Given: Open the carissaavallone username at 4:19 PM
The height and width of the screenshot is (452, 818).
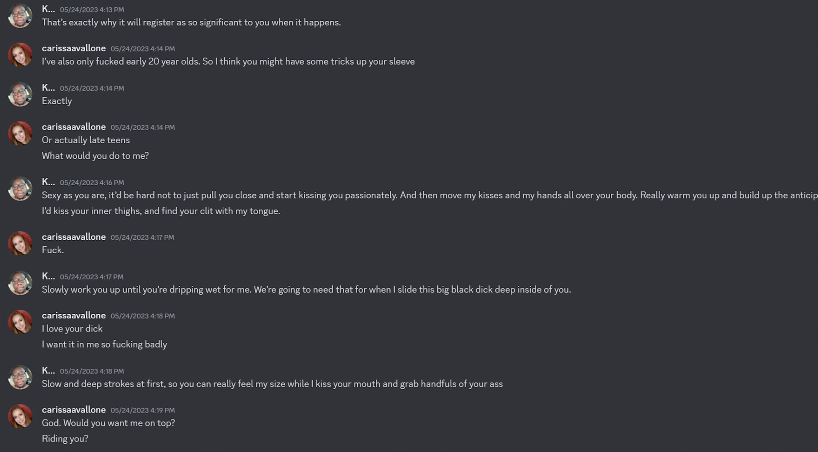Looking at the screenshot, I should click(74, 410).
